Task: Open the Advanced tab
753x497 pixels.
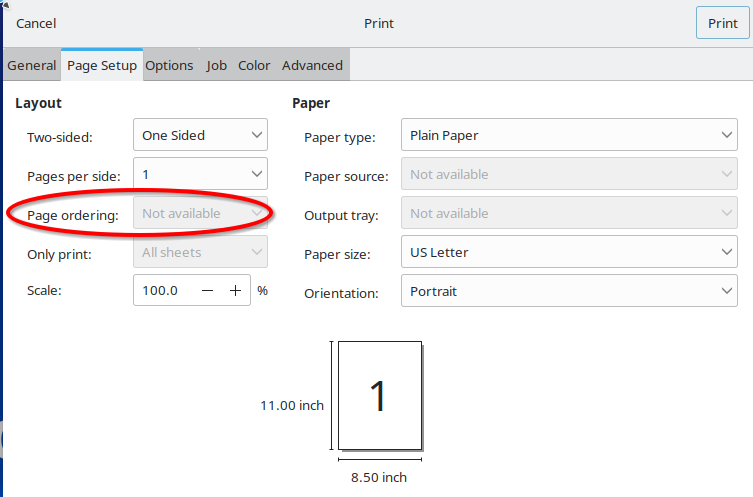Action: point(312,65)
